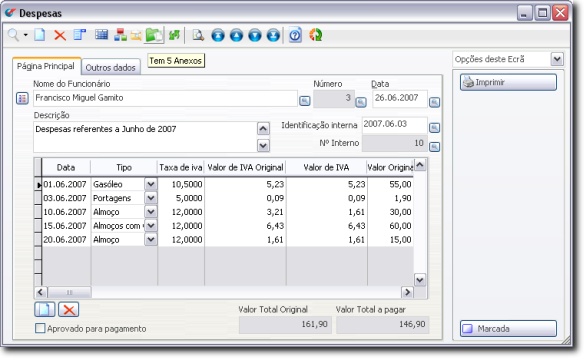Click the Tem 5 Anexos label
This screenshot has width=584, height=360.
(x=176, y=61)
